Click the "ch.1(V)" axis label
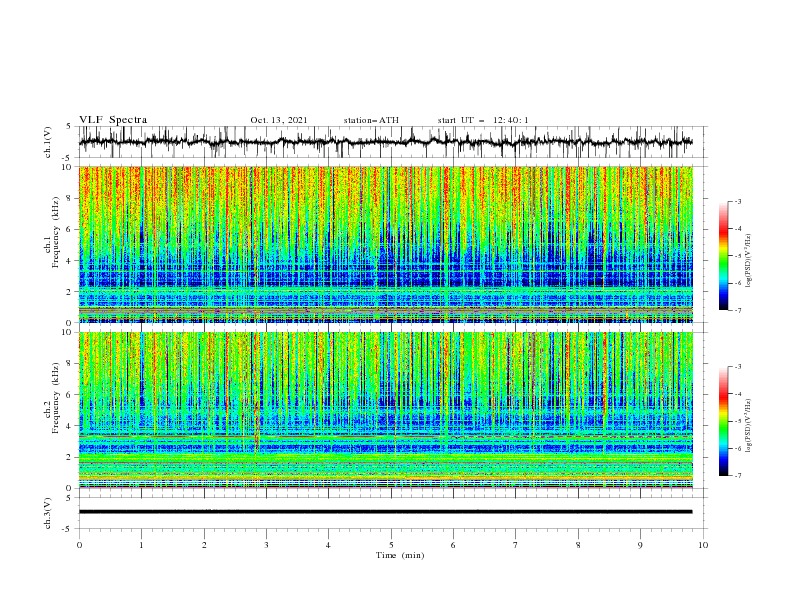792x612 pixels. (x=48, y=142)
